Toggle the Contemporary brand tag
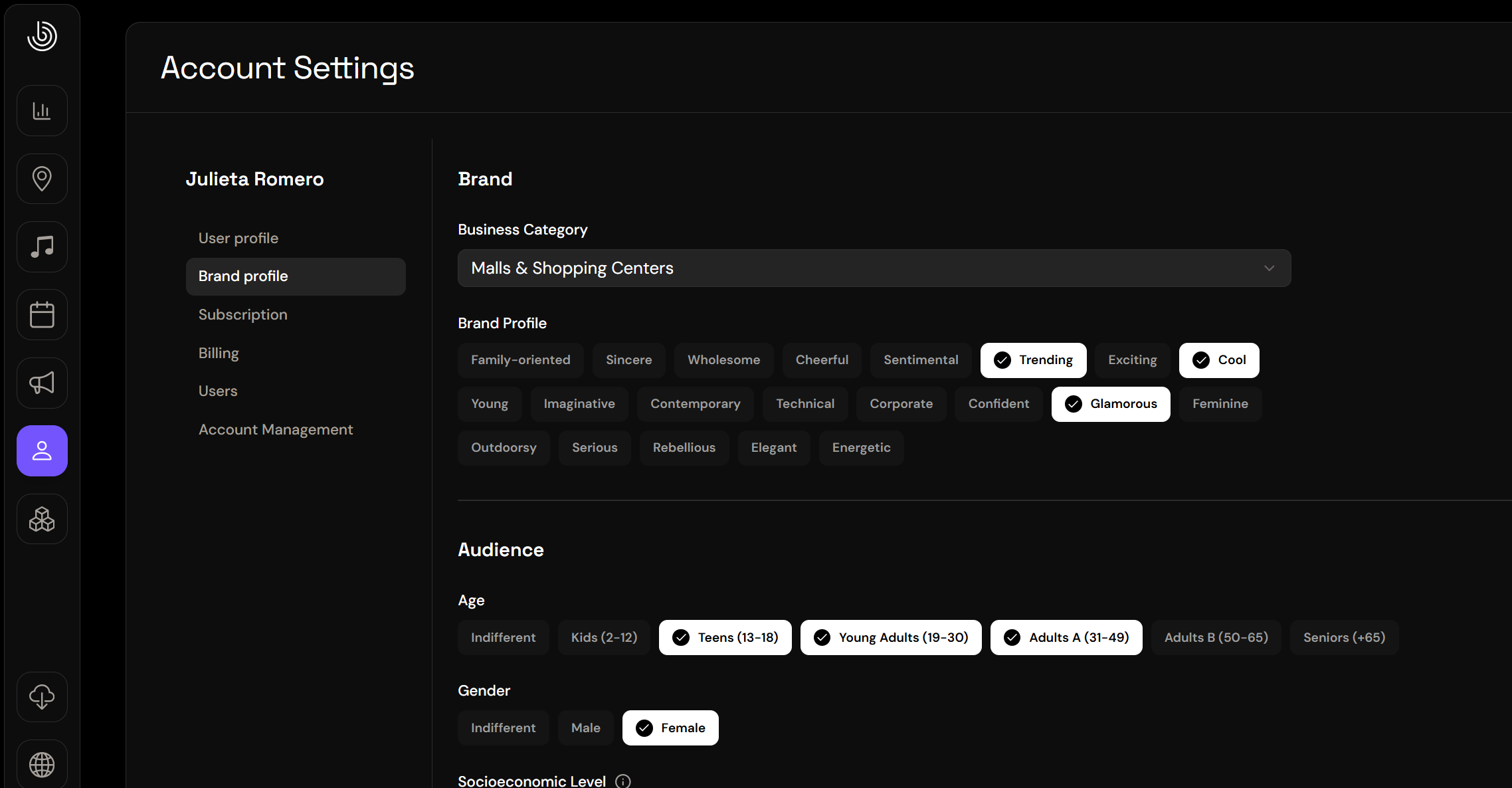1512x788 pixels. point(696,404)
